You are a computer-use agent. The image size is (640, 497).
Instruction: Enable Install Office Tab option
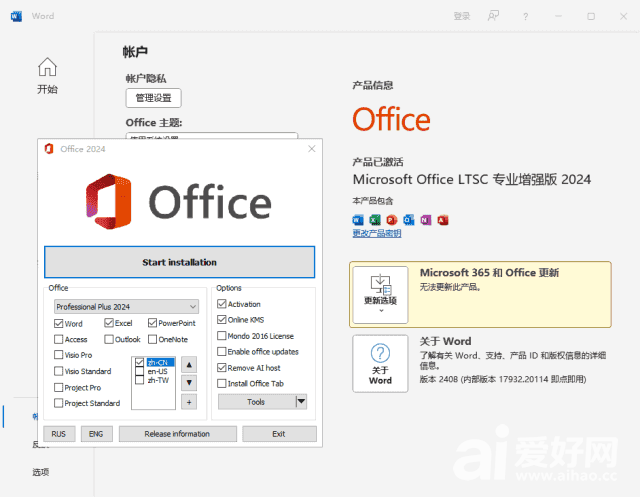tap(222, 384)
